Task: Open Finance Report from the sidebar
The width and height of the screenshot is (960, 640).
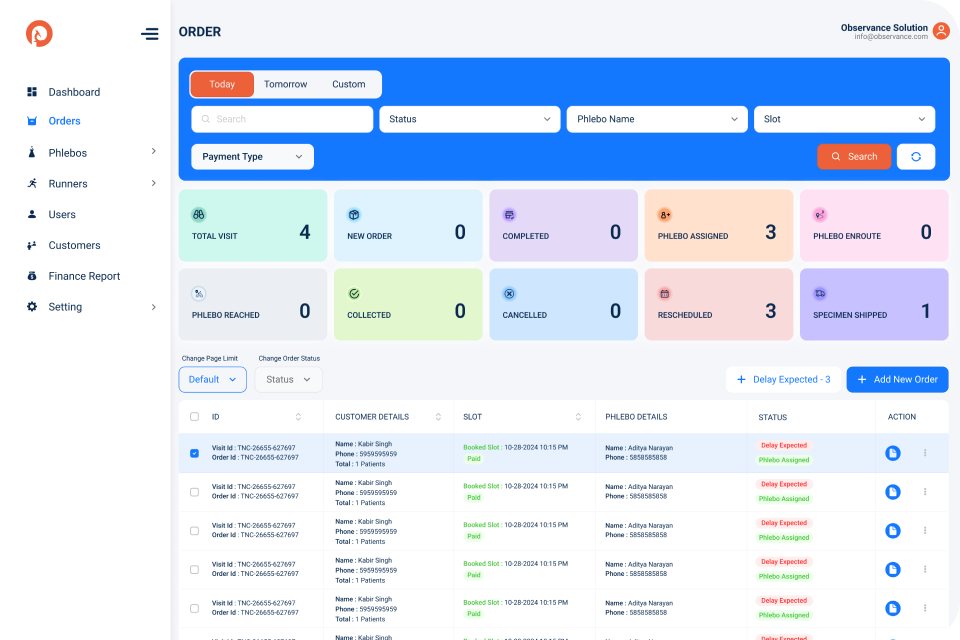Action: click(85, 276)
